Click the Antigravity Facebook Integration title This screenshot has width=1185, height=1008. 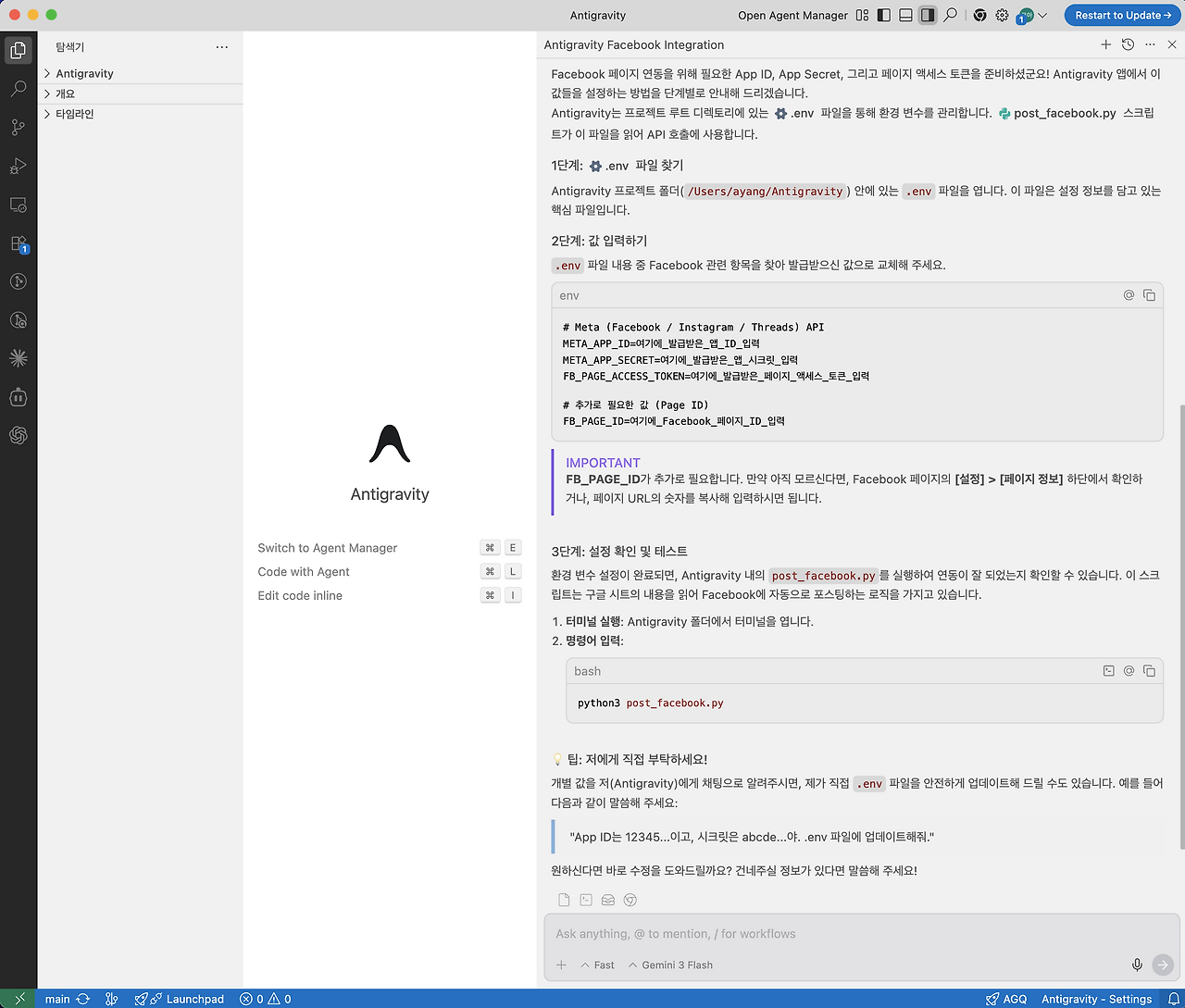(634, 44)
